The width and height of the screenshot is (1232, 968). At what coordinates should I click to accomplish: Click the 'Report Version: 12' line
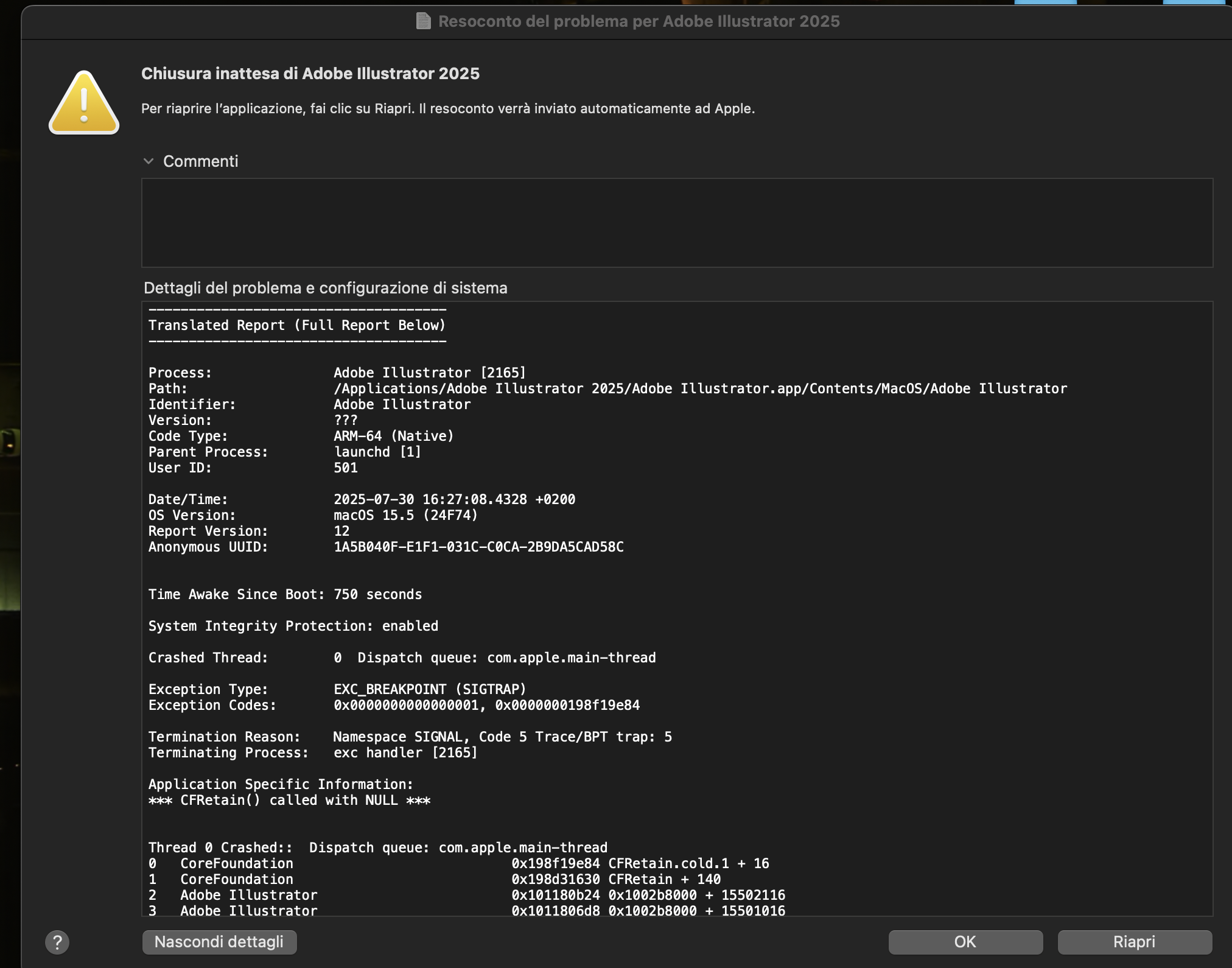[x=249, y=531]
